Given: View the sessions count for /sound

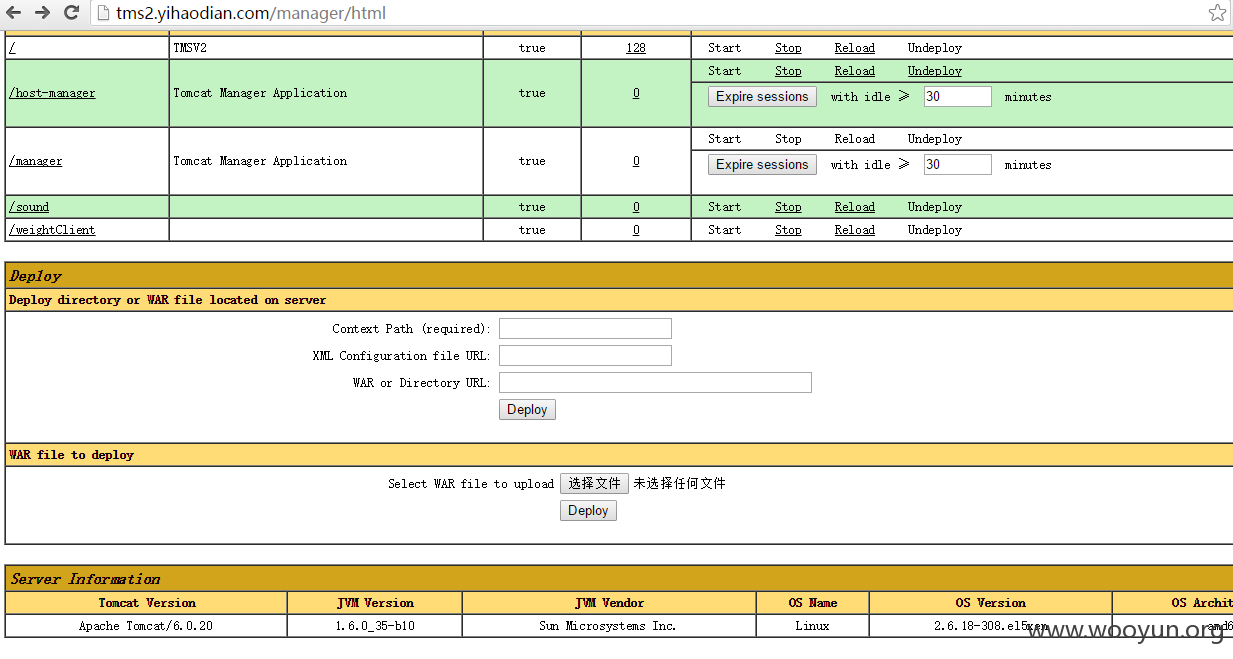Looking at the screenshot, I should (636, 207).
